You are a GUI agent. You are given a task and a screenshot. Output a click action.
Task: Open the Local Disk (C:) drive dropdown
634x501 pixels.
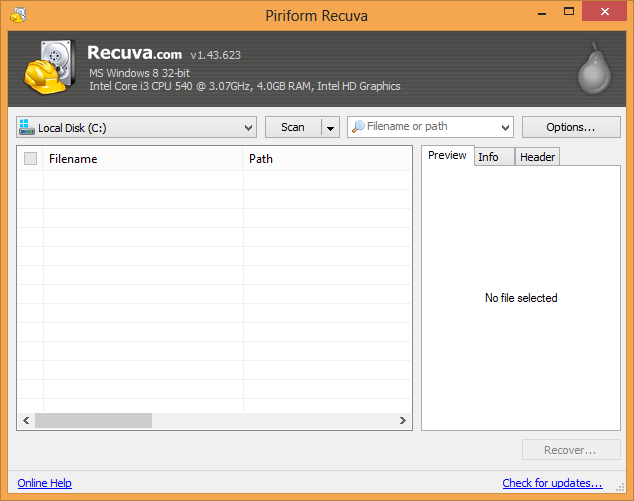coord(136,127)
